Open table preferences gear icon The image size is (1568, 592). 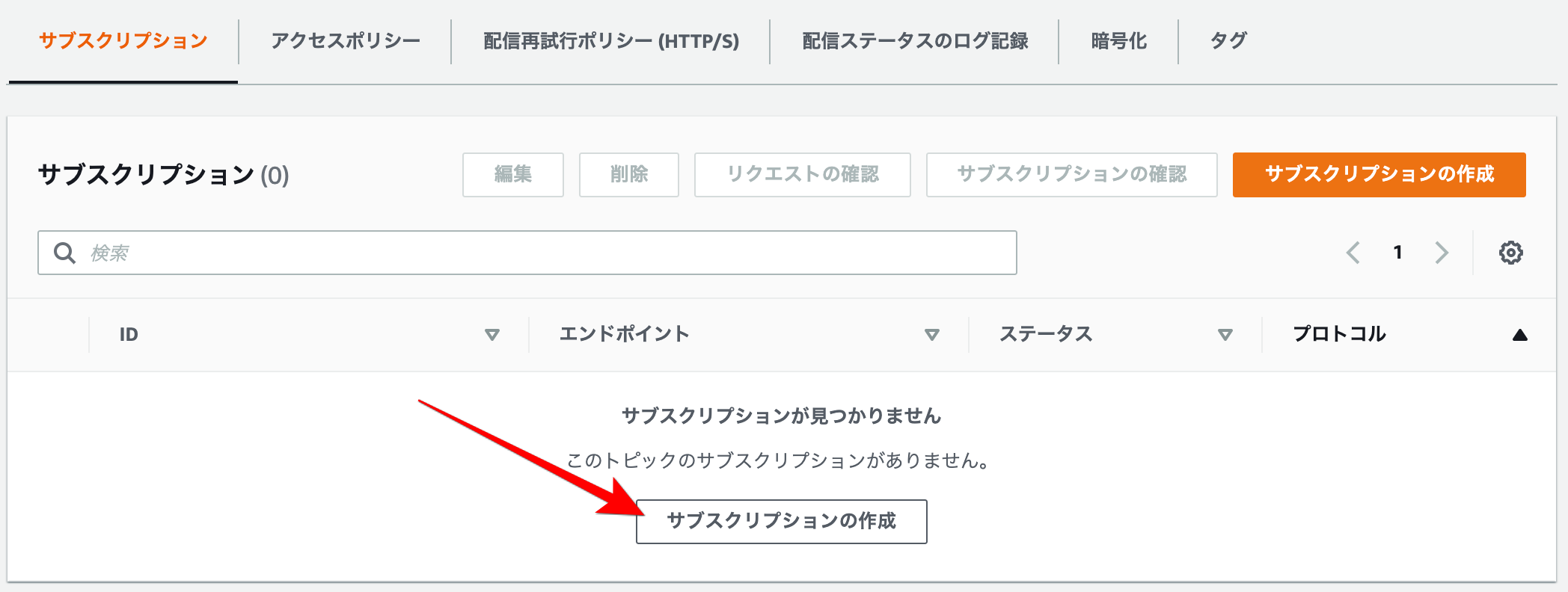click(1510, 253)
